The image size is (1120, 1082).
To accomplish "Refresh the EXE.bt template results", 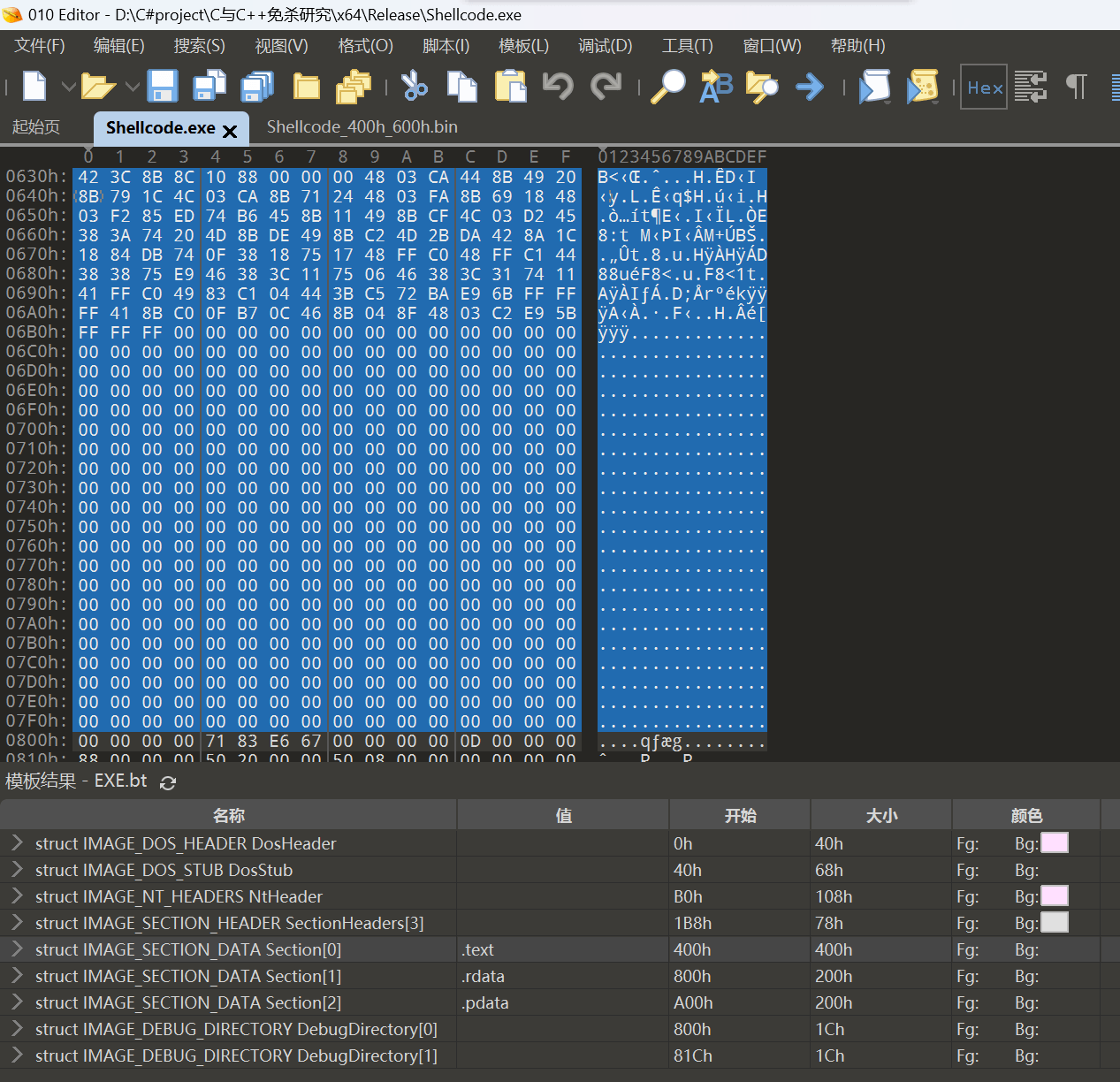I will (168, 782).
